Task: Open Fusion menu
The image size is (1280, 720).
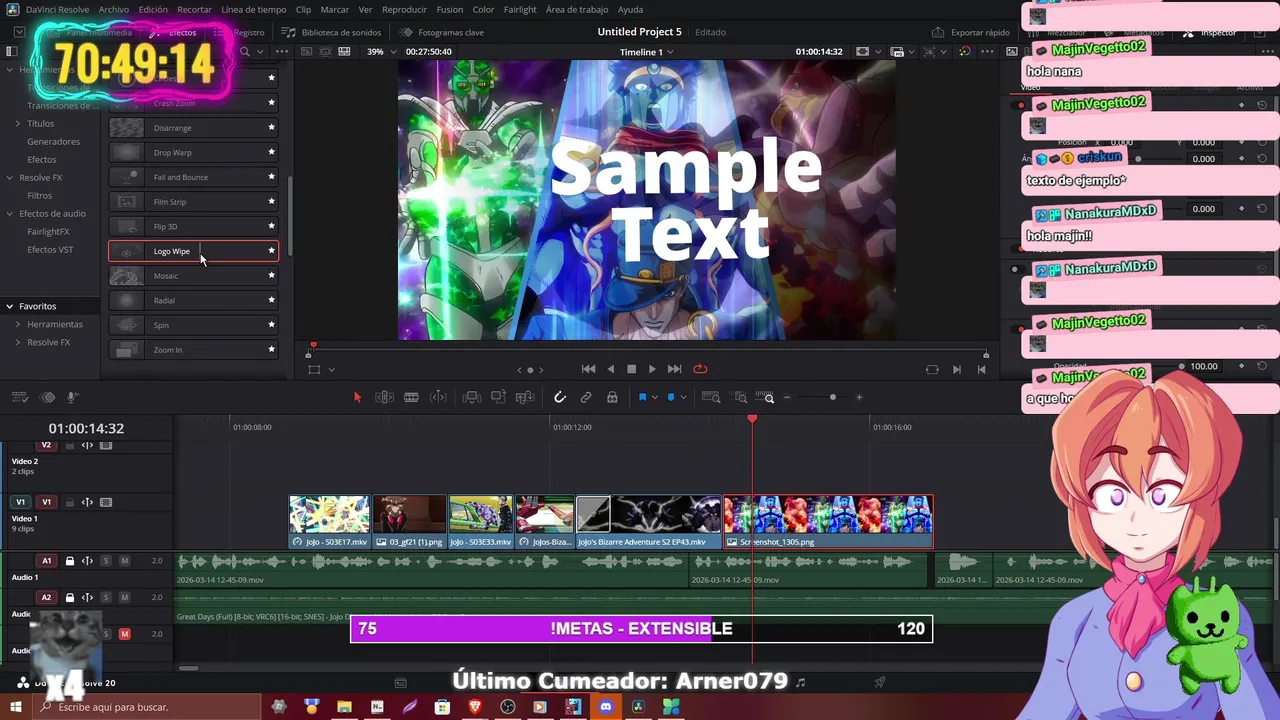Action: pyautogui.click(x=449, y=9)
